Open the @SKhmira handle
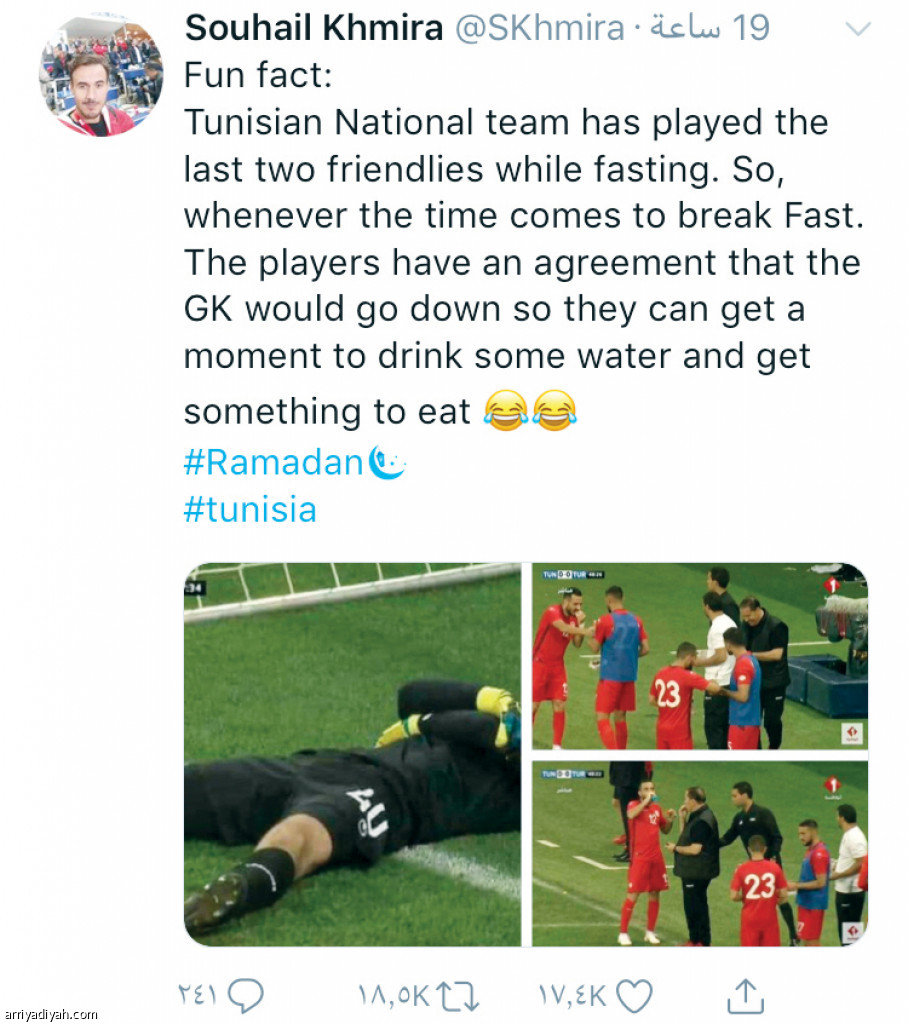The width and height of the screenshot is (908, 1024). (540, 28)
